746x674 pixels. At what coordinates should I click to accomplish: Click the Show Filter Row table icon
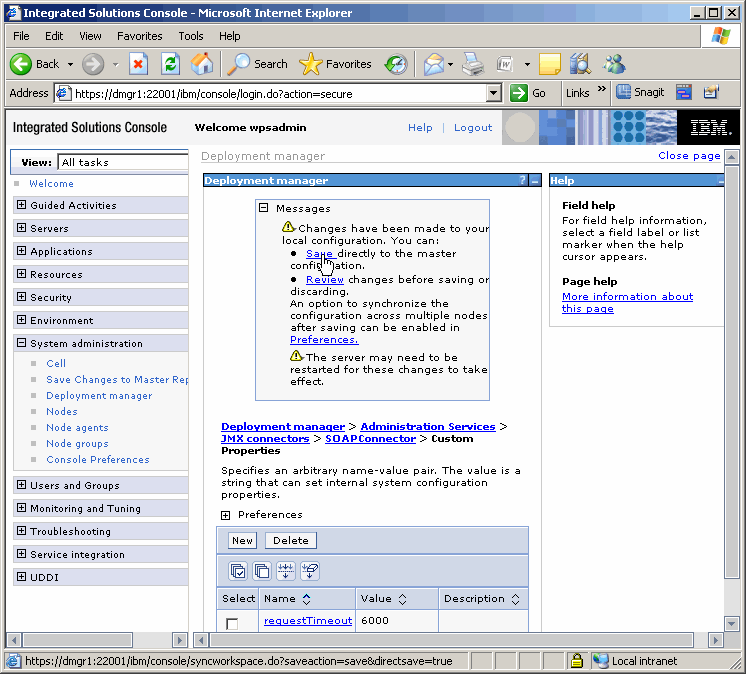coord(286,571)
